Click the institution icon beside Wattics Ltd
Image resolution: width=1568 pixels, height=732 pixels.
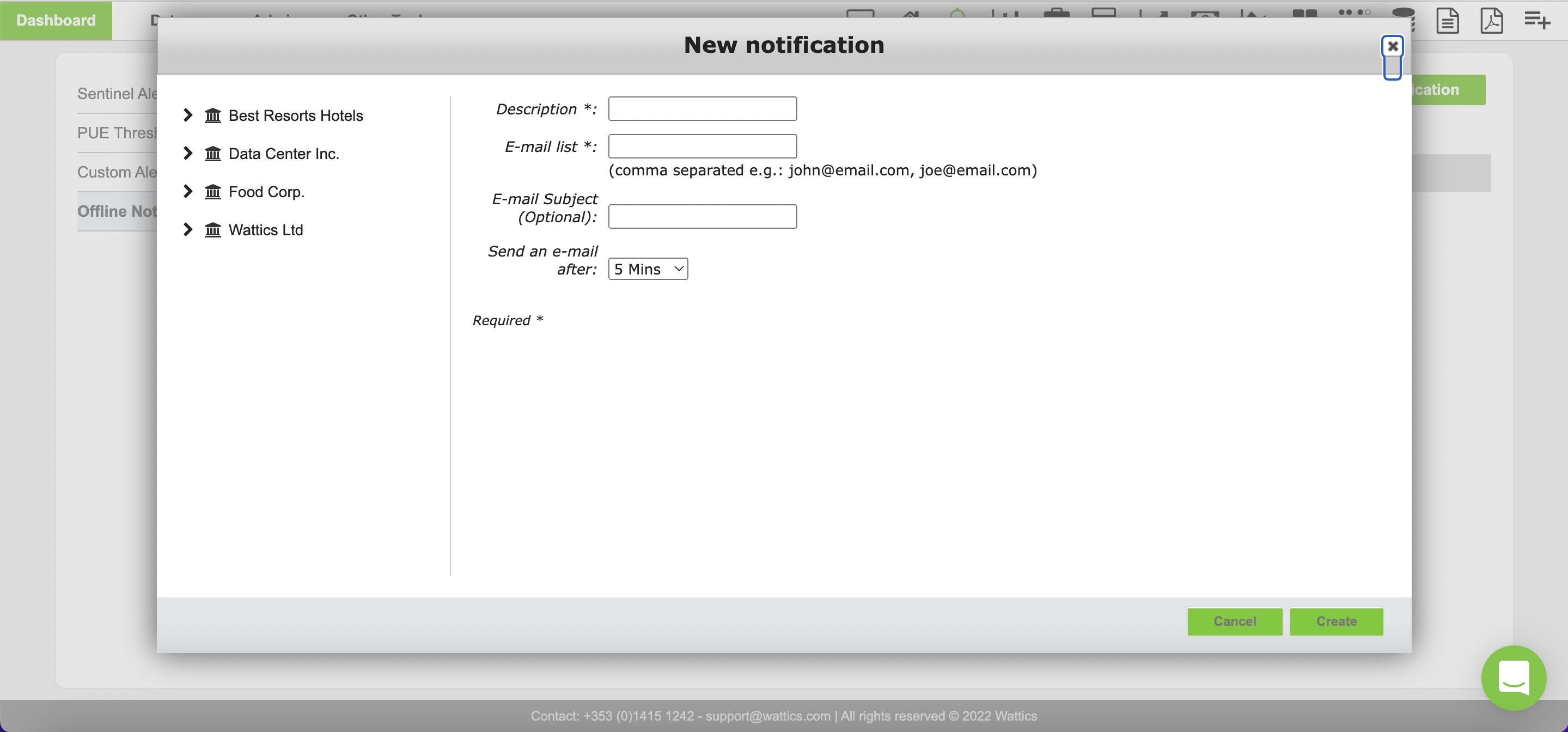tap(212, 230)
